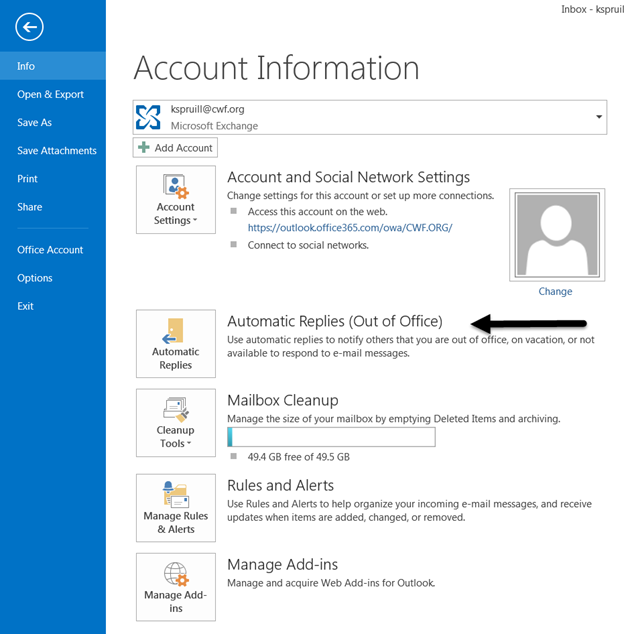Open Cleanup Tools dropdown button
This screenshot has height=634, width=624.
176,423
